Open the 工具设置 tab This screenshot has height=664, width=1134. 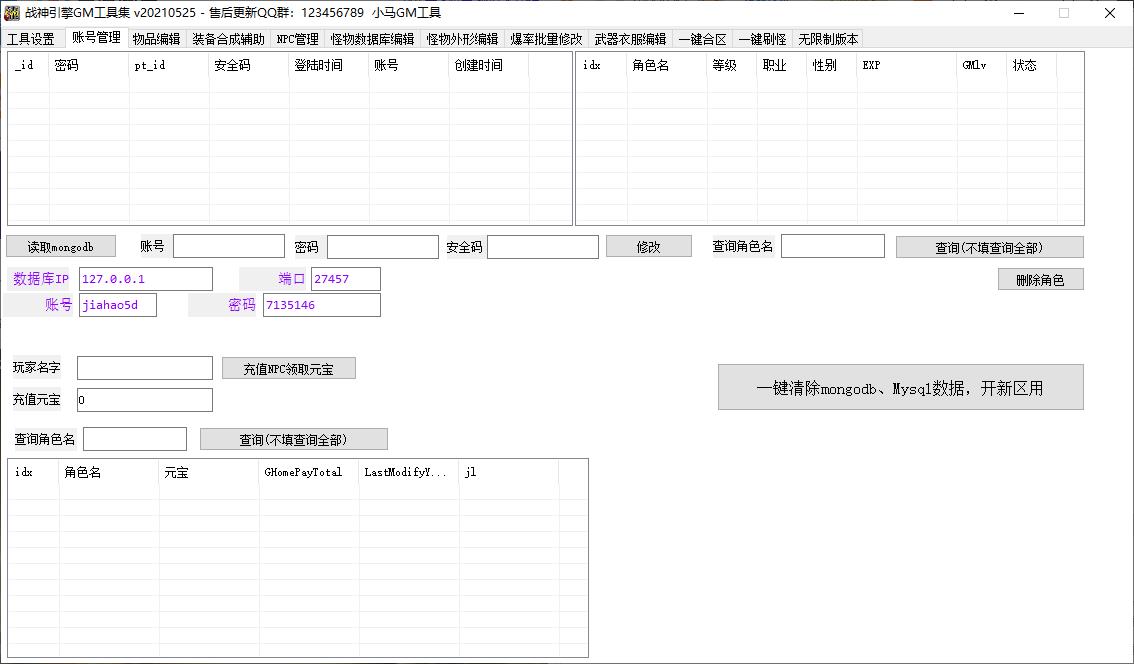pyautogui.click(x=31, y=39)
